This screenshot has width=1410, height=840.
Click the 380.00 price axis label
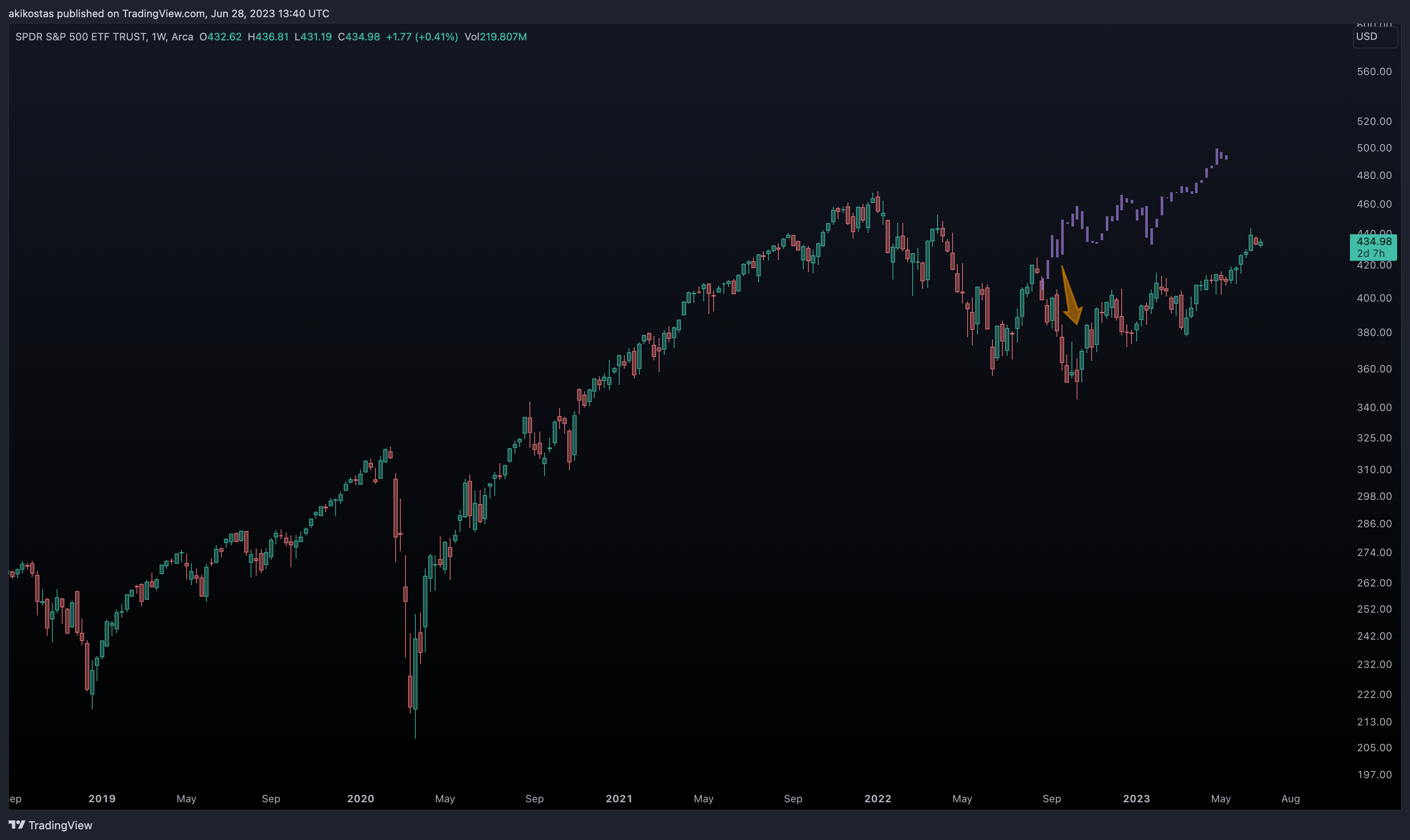pos(1374,332)
